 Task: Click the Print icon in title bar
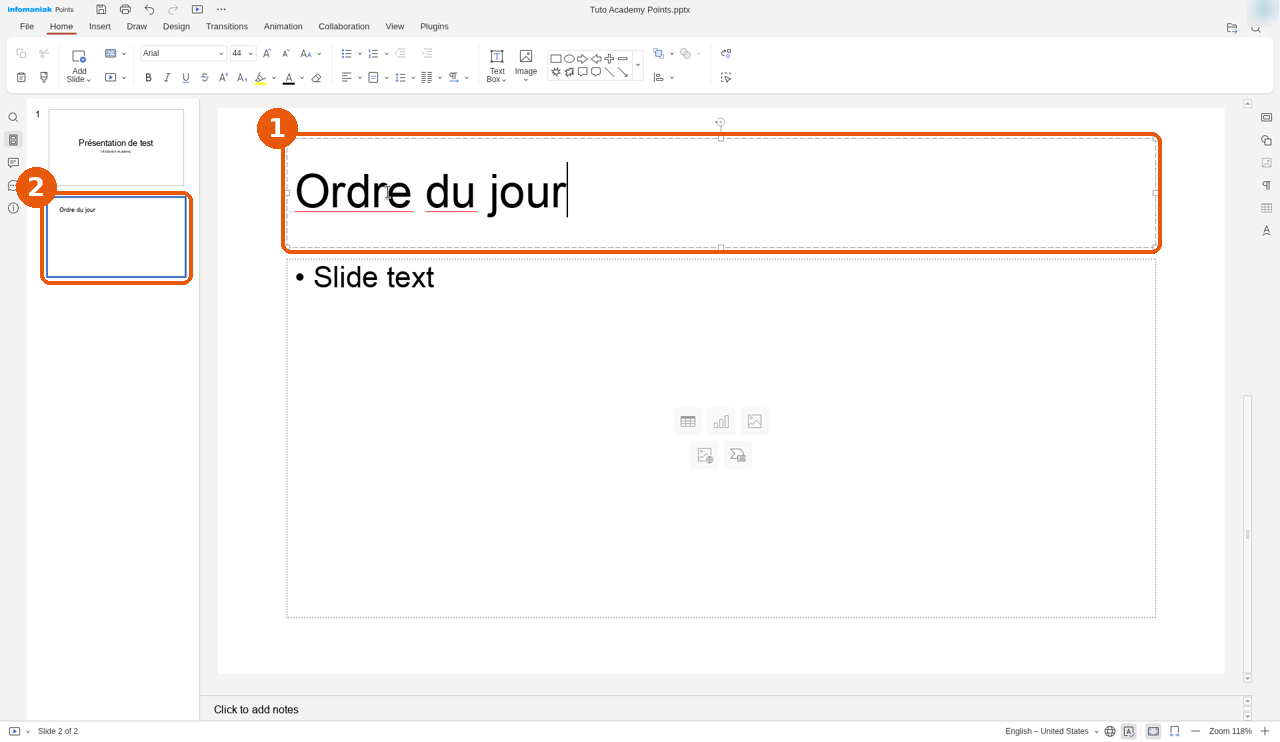[125, 9]
